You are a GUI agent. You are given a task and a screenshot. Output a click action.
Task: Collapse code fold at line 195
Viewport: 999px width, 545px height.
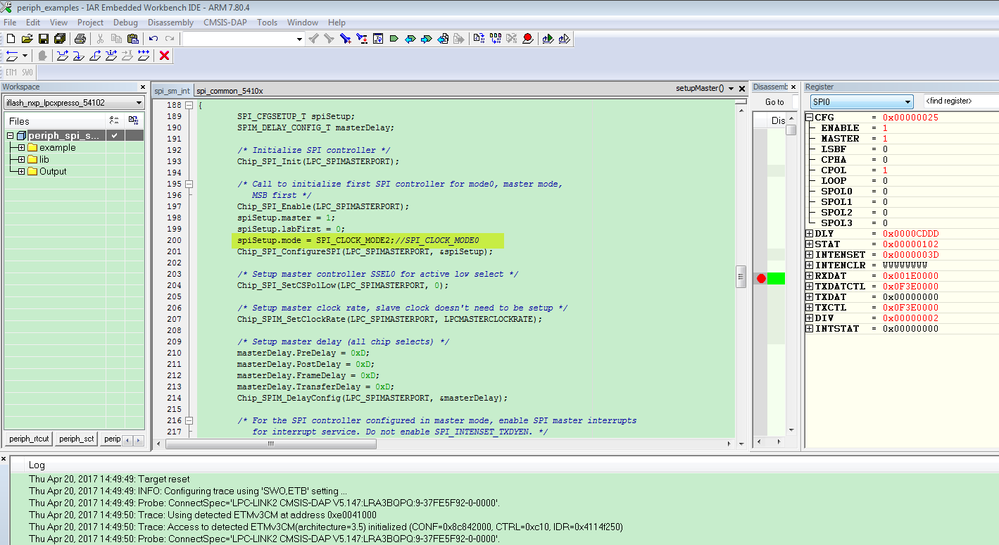(189, 184)
